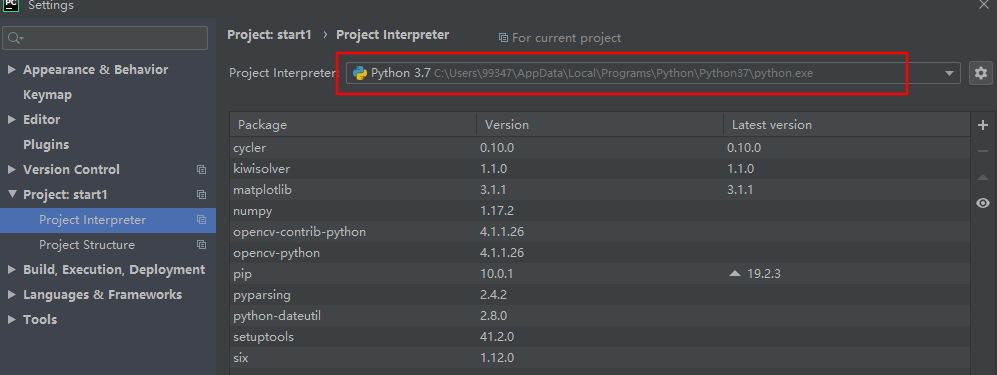This screenshot has width=997, height=375.
Task: Click the copy icon beside Version Control
Action: coord(202,170)
